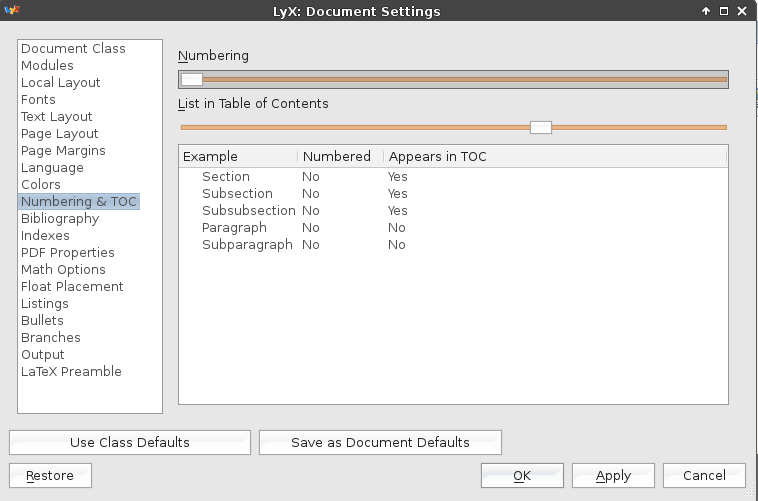The width and height of the screenshot is (758, 501).
Task: Cancel the Document Settings dialog
Action: click(704, 475)
